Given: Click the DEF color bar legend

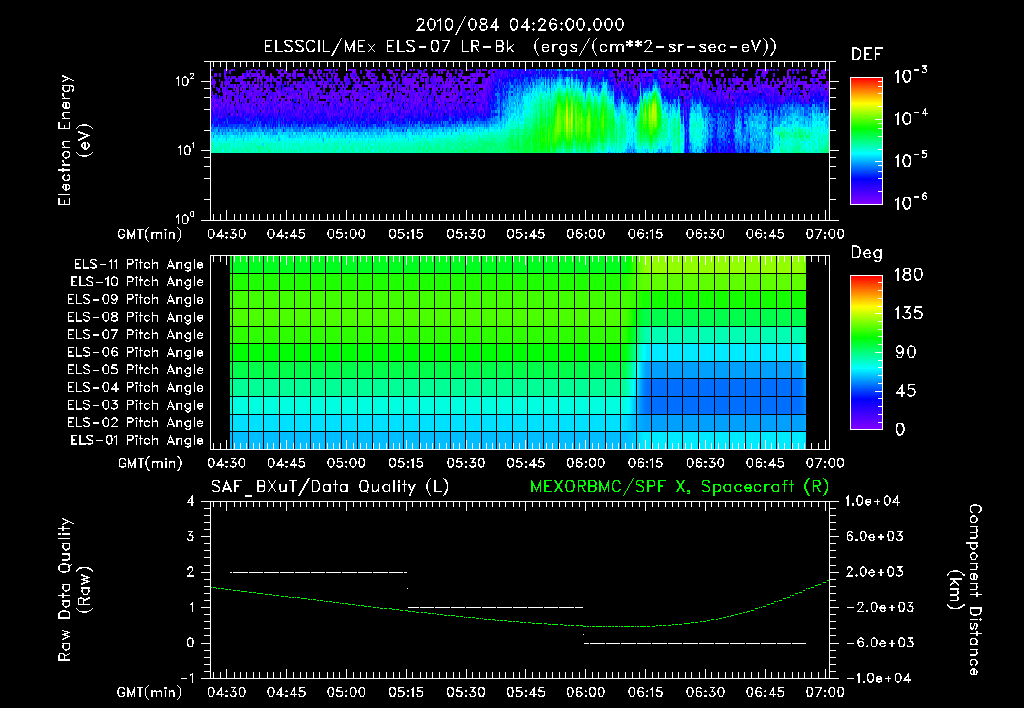Looking at the screenshot, I should pyautogui.click(x=866, y=141).
